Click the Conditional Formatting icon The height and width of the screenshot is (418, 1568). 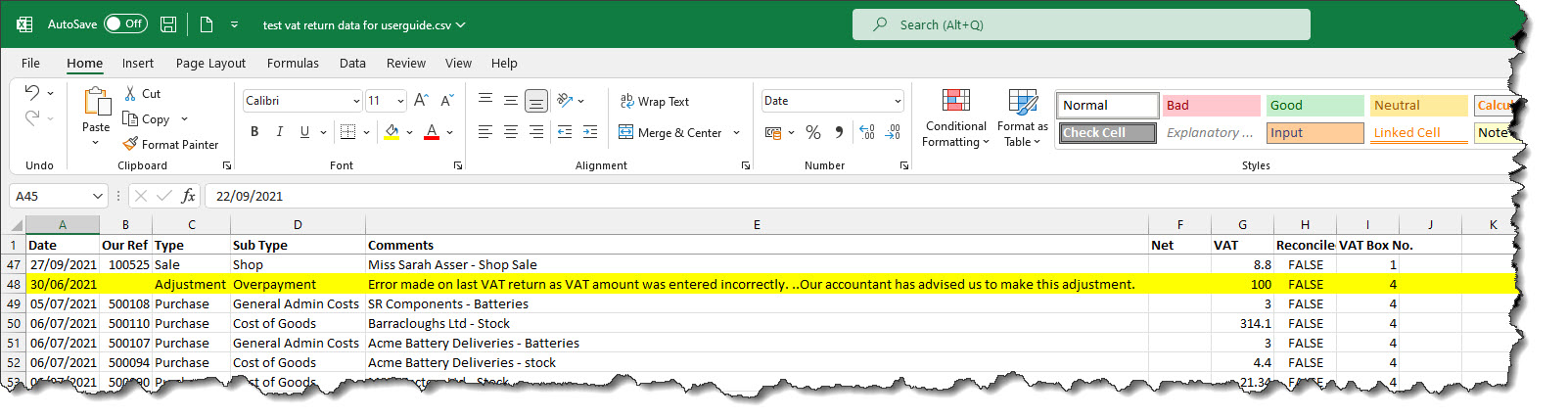click(x=955, y=102)
